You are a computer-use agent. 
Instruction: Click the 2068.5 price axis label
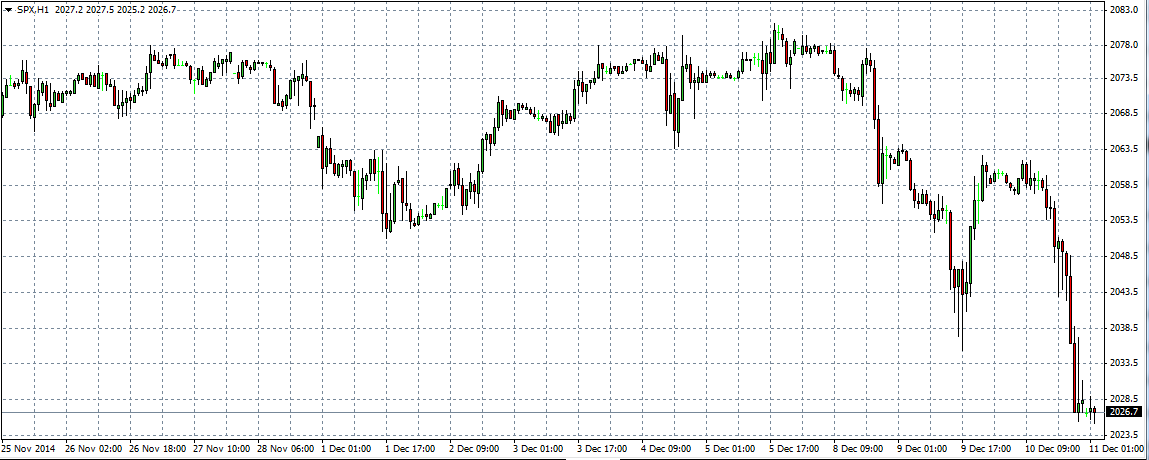point(1124,113)
